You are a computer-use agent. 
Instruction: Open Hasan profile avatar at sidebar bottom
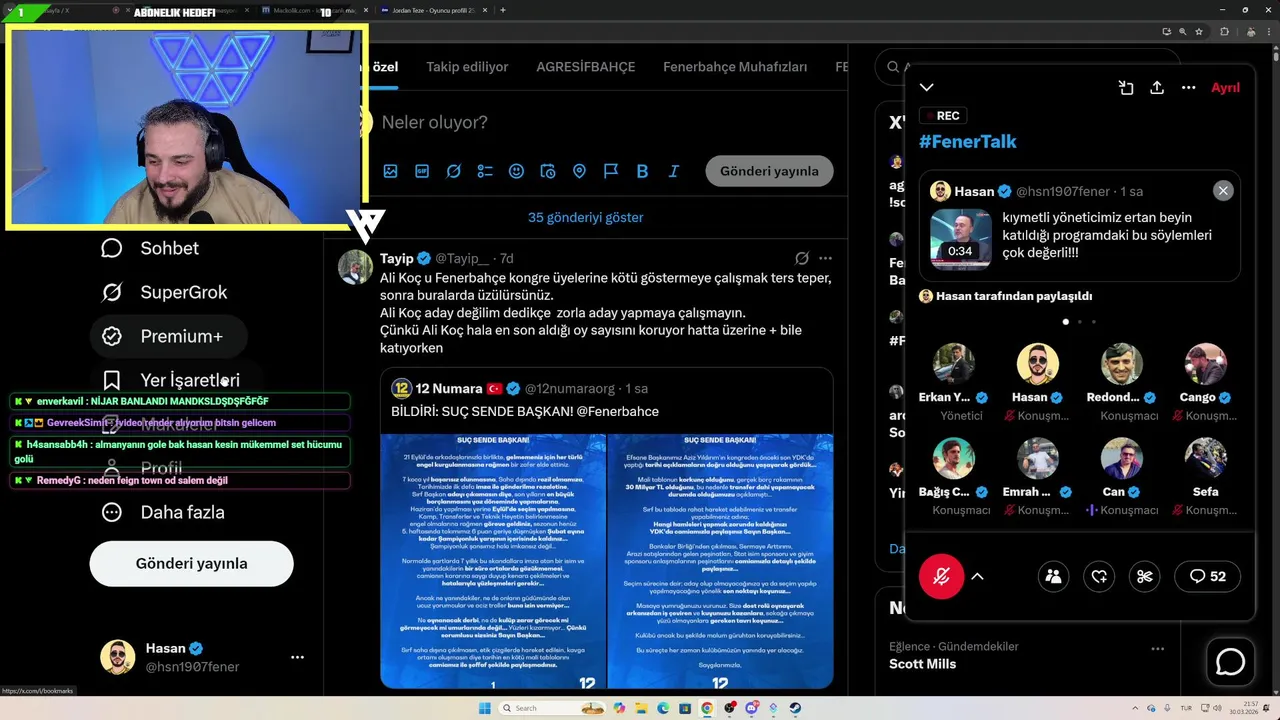(117, 657)
